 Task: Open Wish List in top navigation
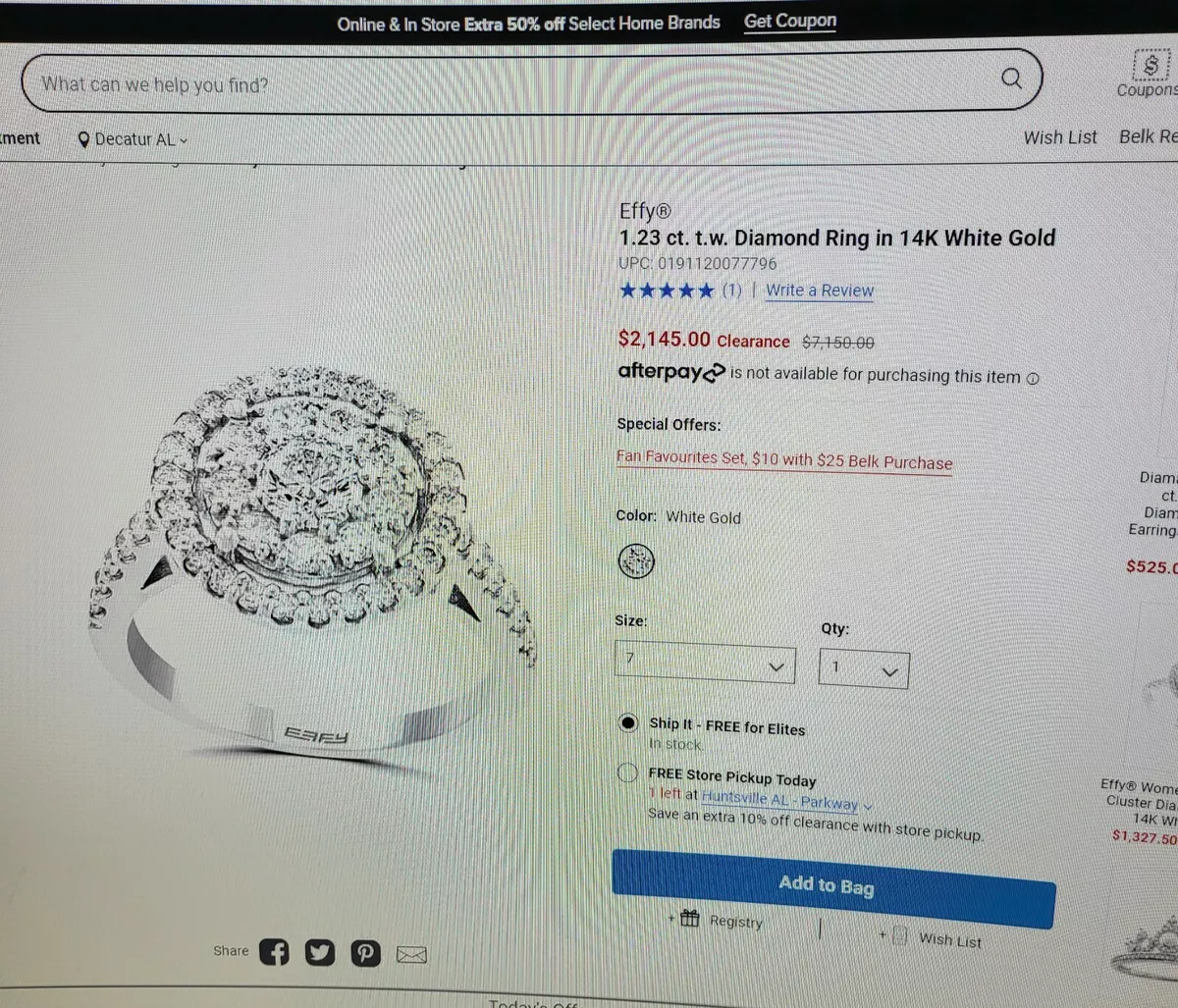tap(1060, 137)
